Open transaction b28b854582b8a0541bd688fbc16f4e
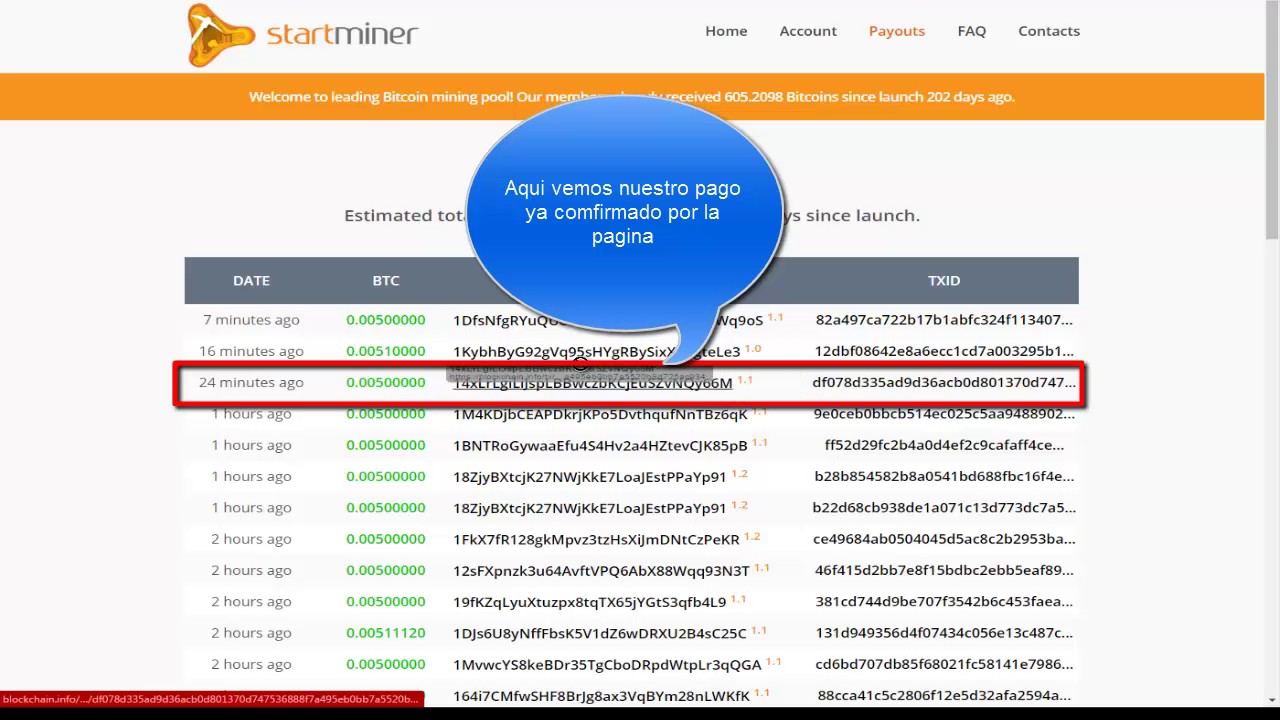The width and height of the screenshot is (1280, 720). click(x=944, y=477)
